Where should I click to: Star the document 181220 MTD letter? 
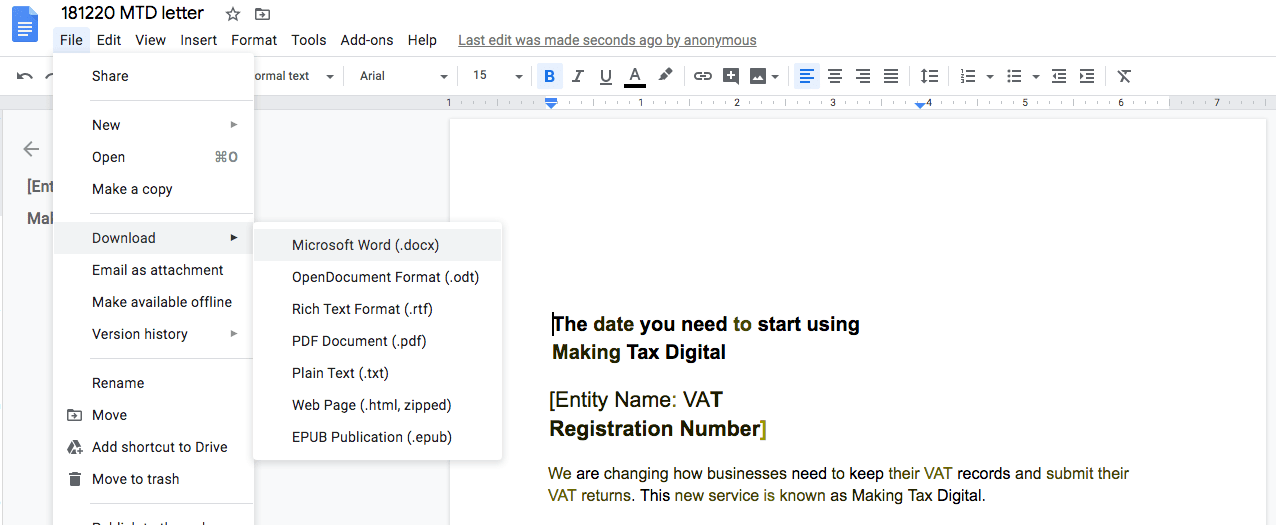click(x=233, y=14)
